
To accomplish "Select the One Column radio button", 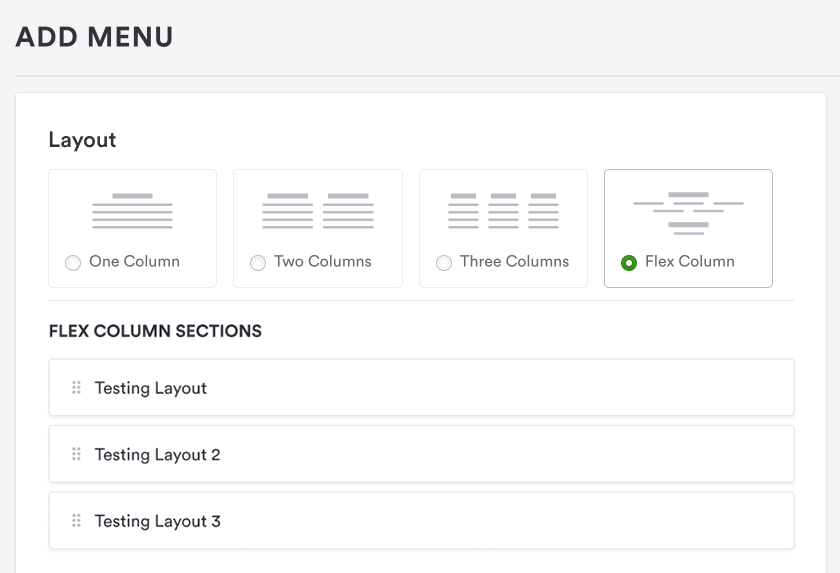I will point(73,263).
